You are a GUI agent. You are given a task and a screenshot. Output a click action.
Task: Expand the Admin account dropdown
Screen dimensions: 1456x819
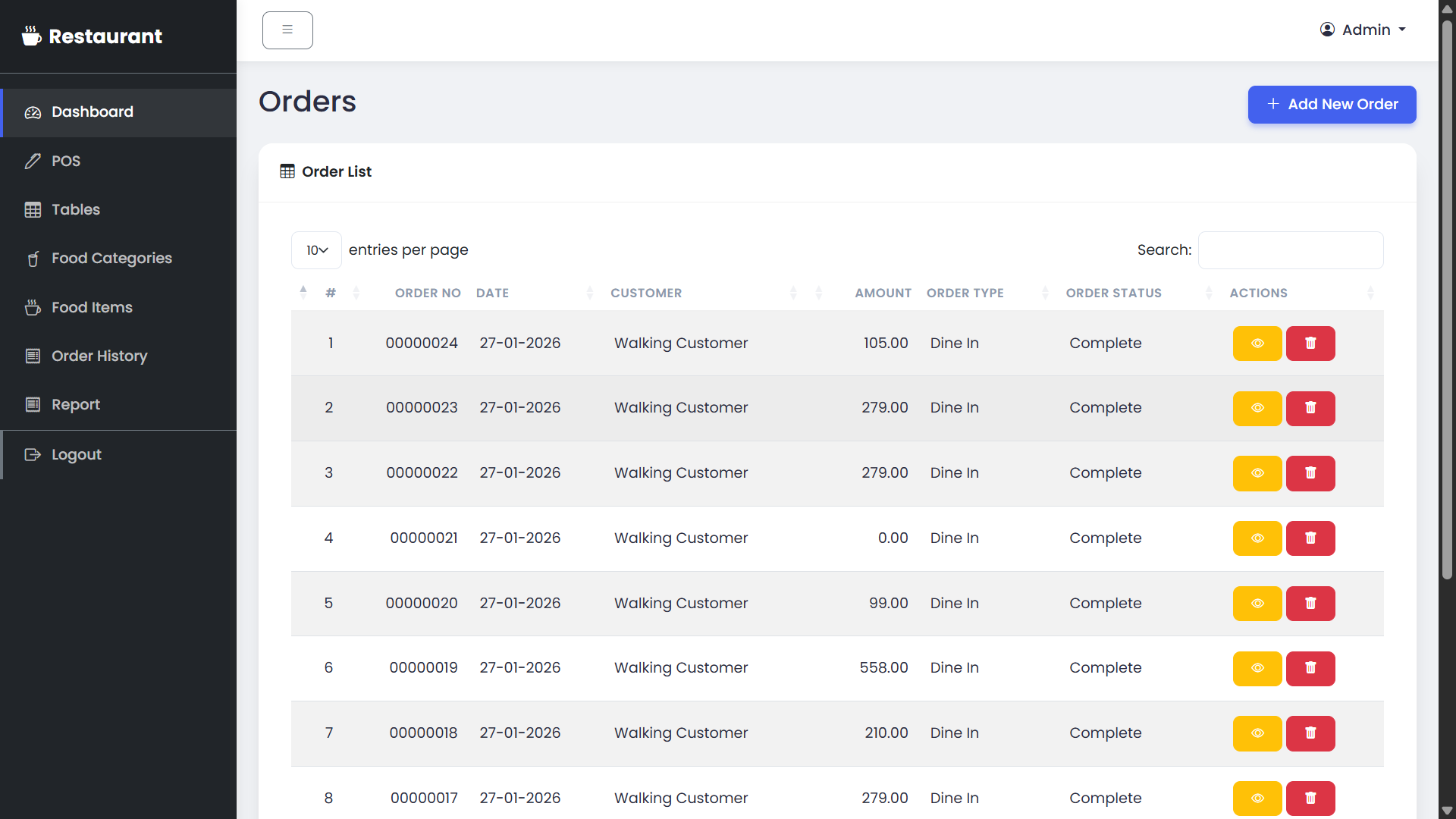tap(1363, 30)
